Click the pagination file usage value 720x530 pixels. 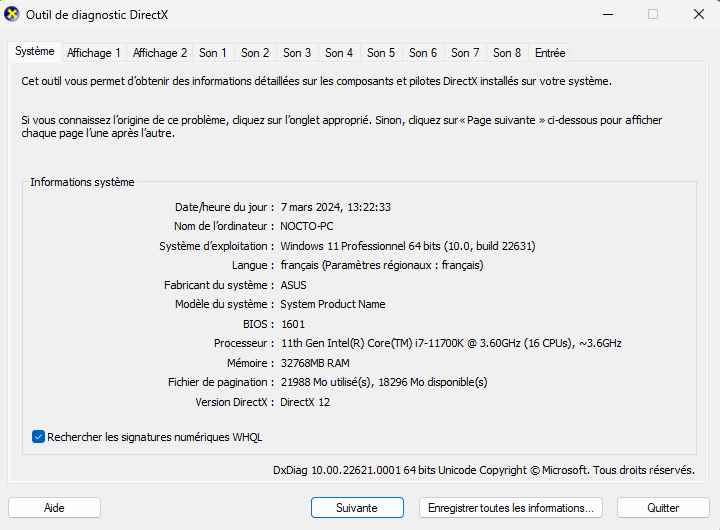384,382
